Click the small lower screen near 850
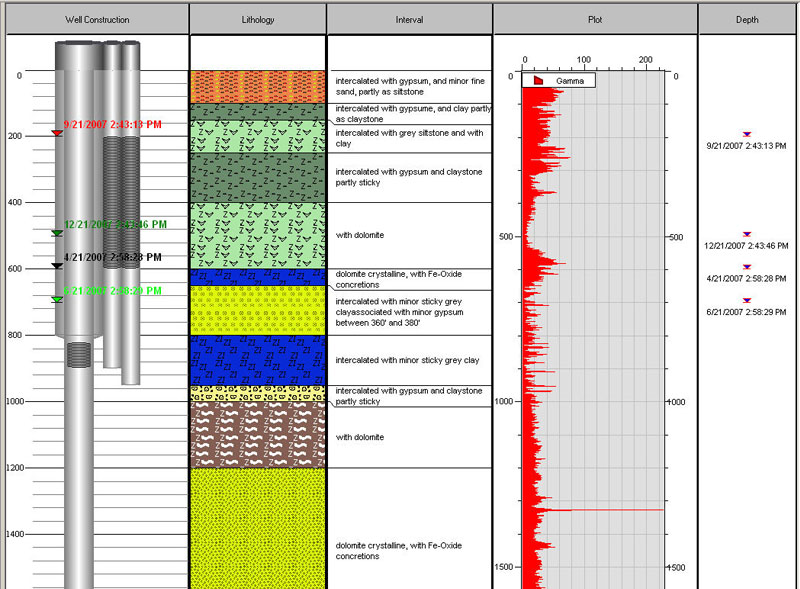800x589 pixels. tap(79, 355)
